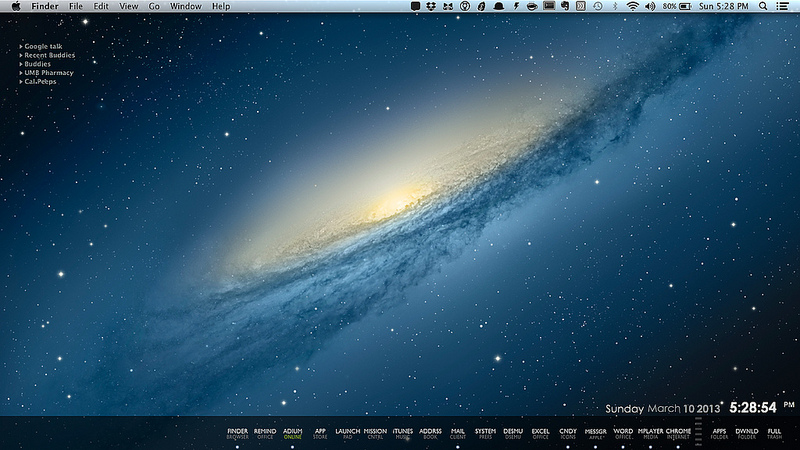Viewport: 800px width, 450px height.
Task: Open FULL trash in the dock
Action: click(x=775, y=433)
